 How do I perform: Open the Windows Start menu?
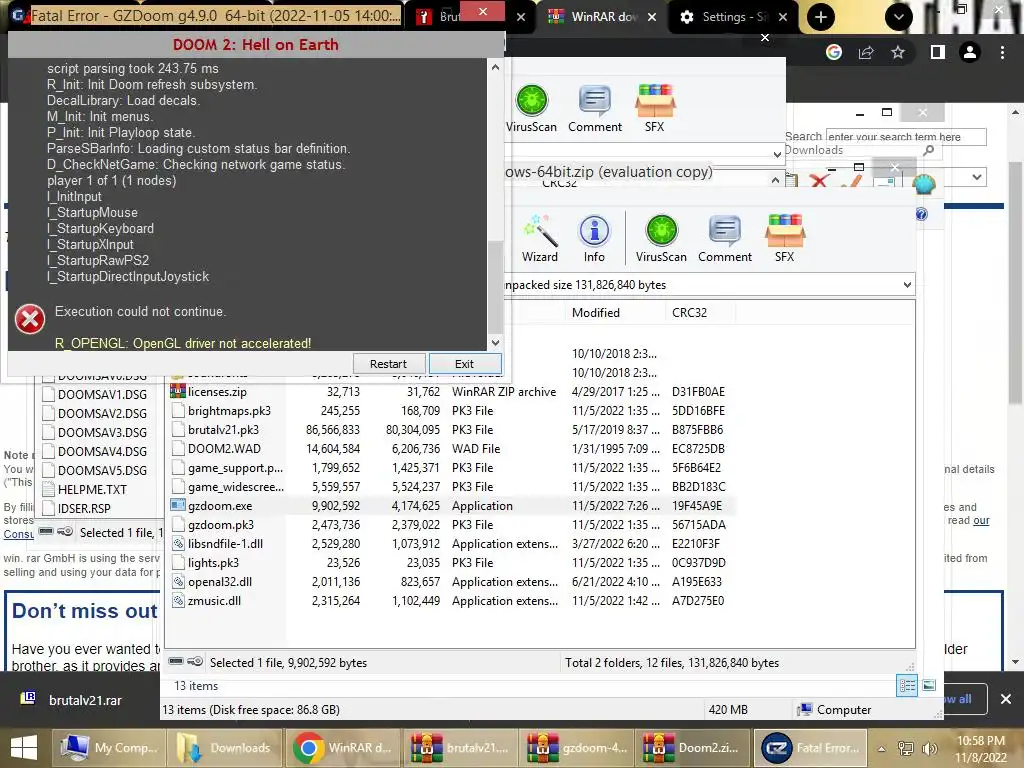click(24, 748)
